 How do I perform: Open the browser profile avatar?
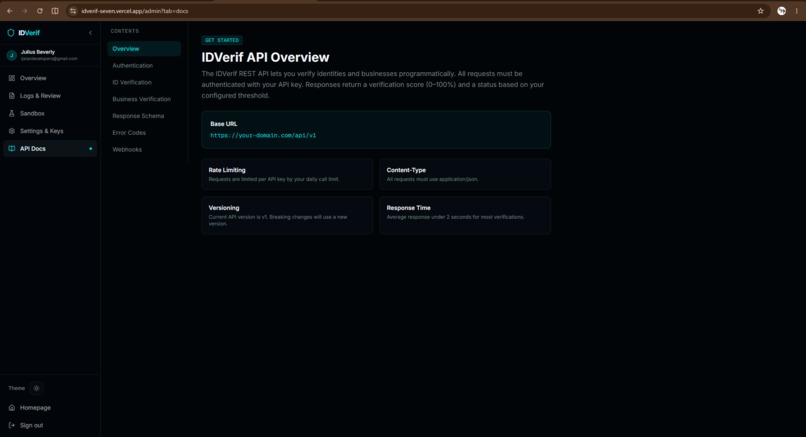tap(781, 11)
